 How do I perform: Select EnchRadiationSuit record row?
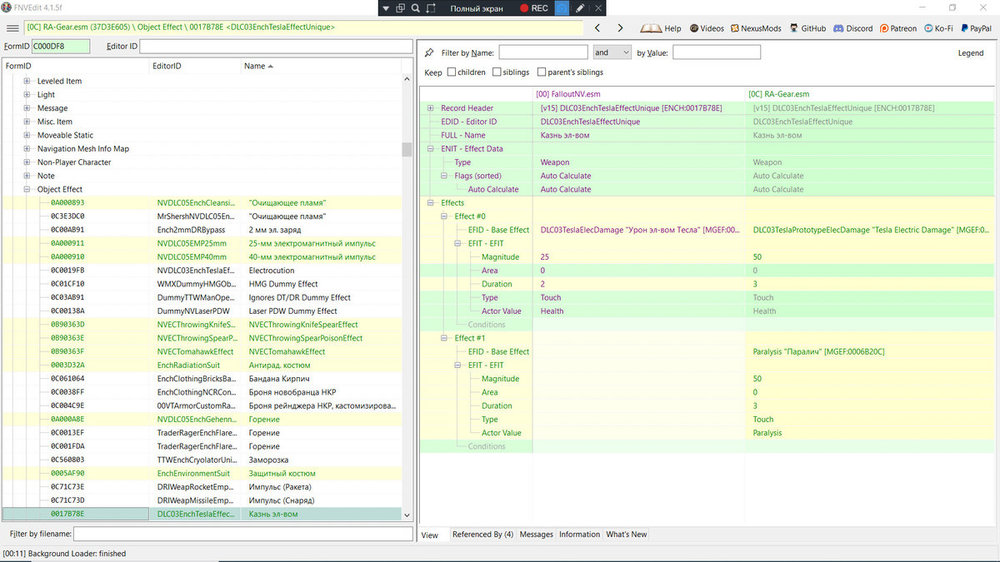(x=202, y=365)
